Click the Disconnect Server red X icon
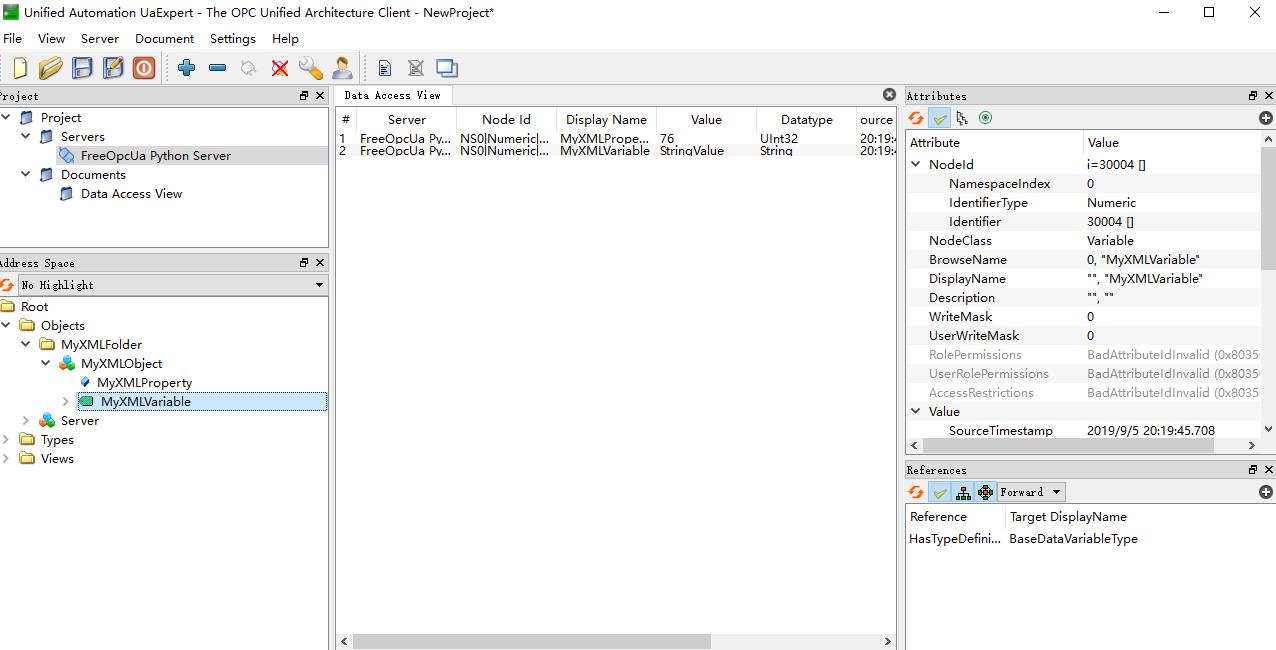Viewport: 1276px width, 650px height. pyautogui.click(x=279, y=68)
